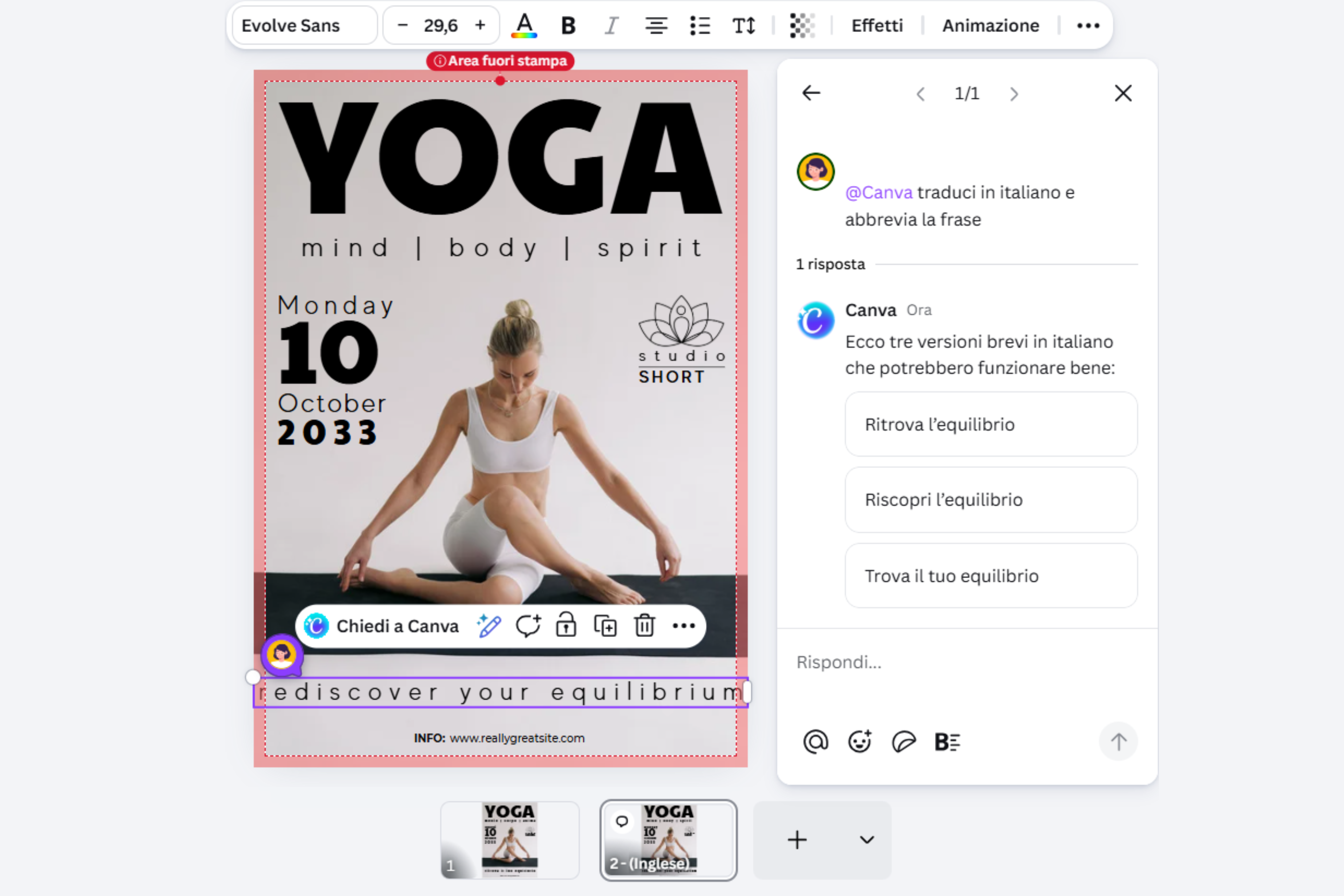1344x896 pixels.
Task: Select the YOGA headline text
Action: [x=501, y=157]
